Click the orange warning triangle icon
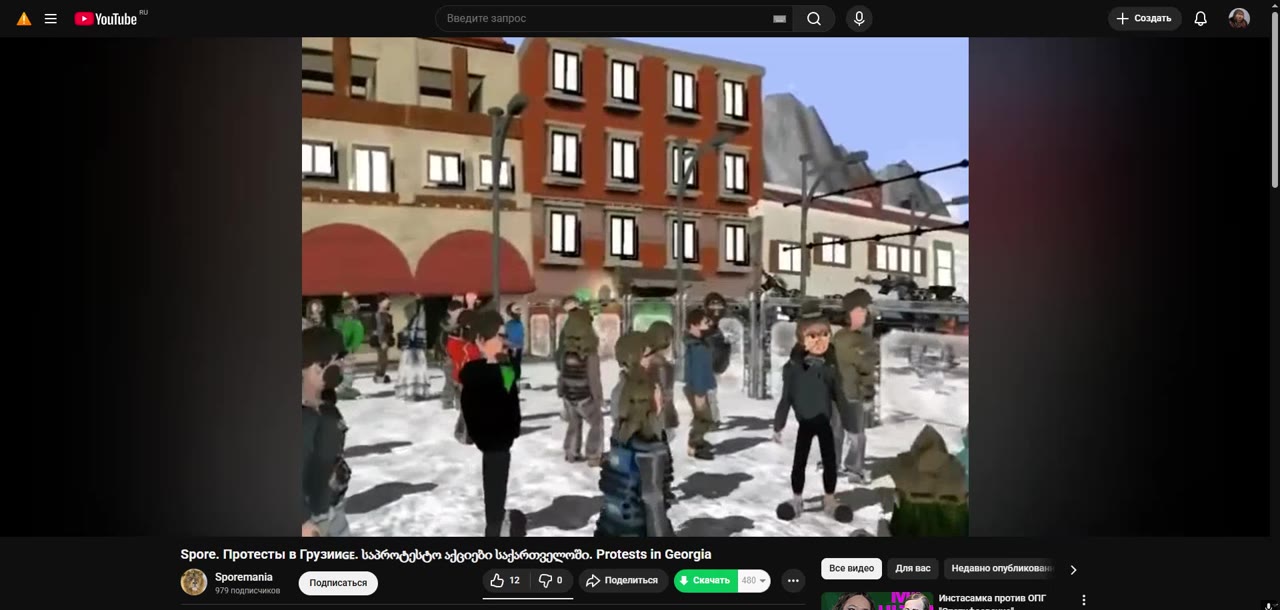1280x610 pixels. tap(24, 19)
